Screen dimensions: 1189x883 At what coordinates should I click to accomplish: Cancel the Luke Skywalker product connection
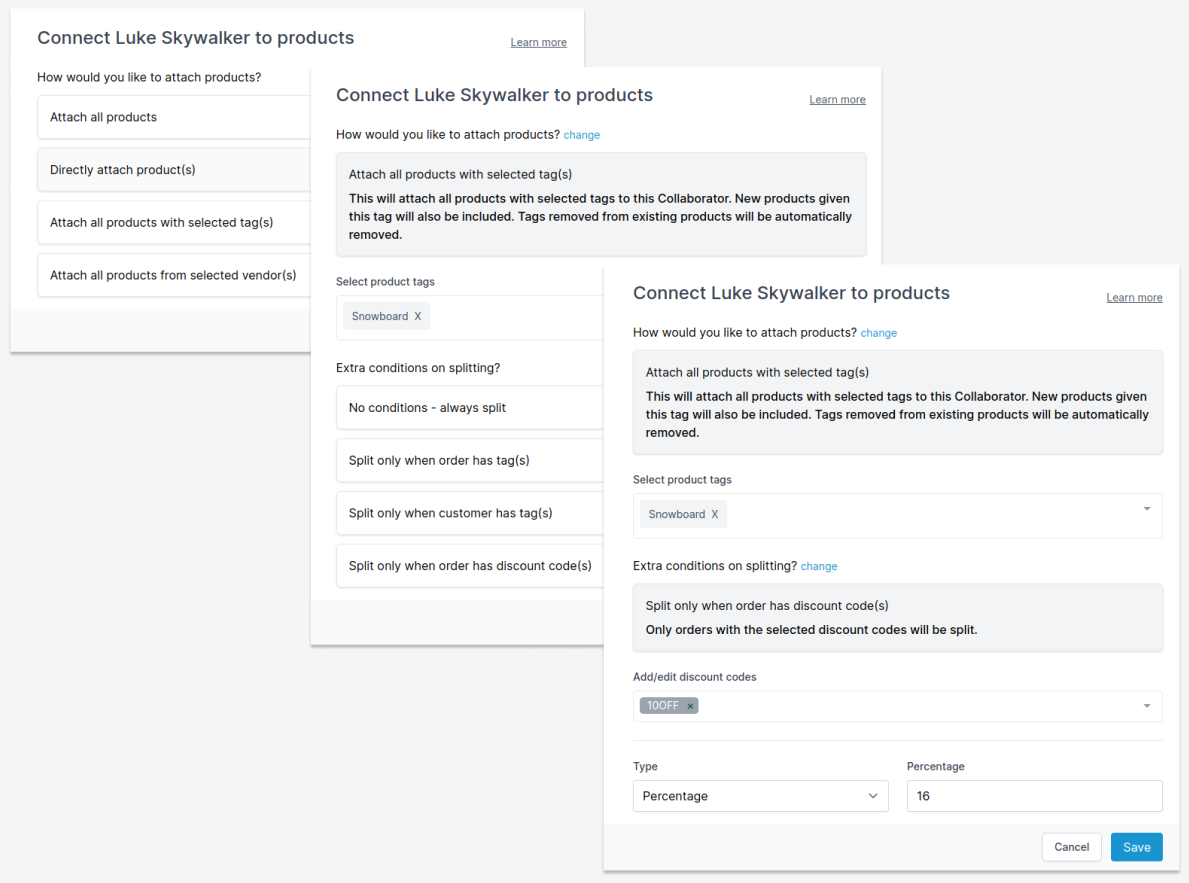pyautogui.click(x=1071, y=846)
